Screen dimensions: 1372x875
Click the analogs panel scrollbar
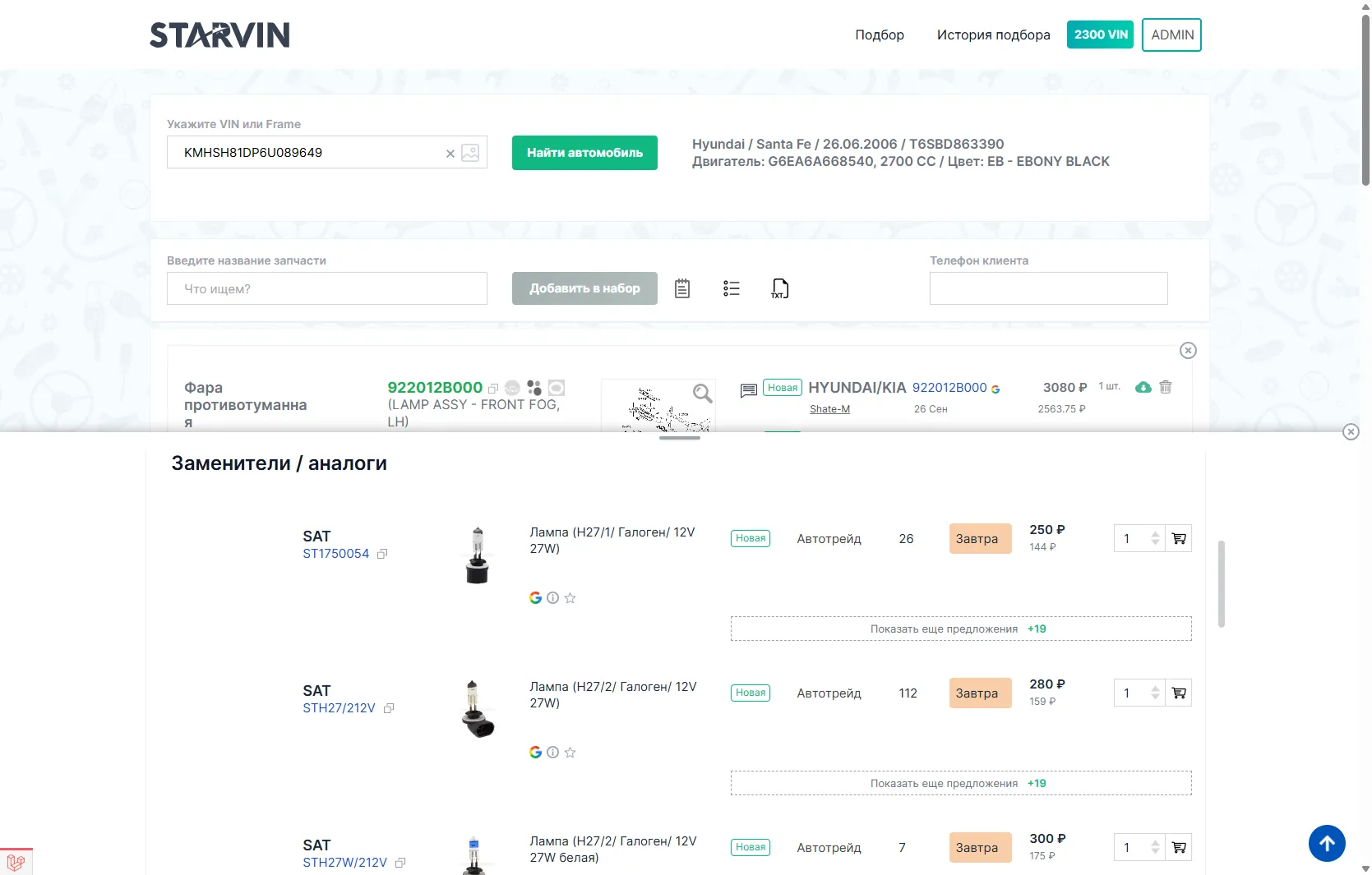[x=1222, y=583]
